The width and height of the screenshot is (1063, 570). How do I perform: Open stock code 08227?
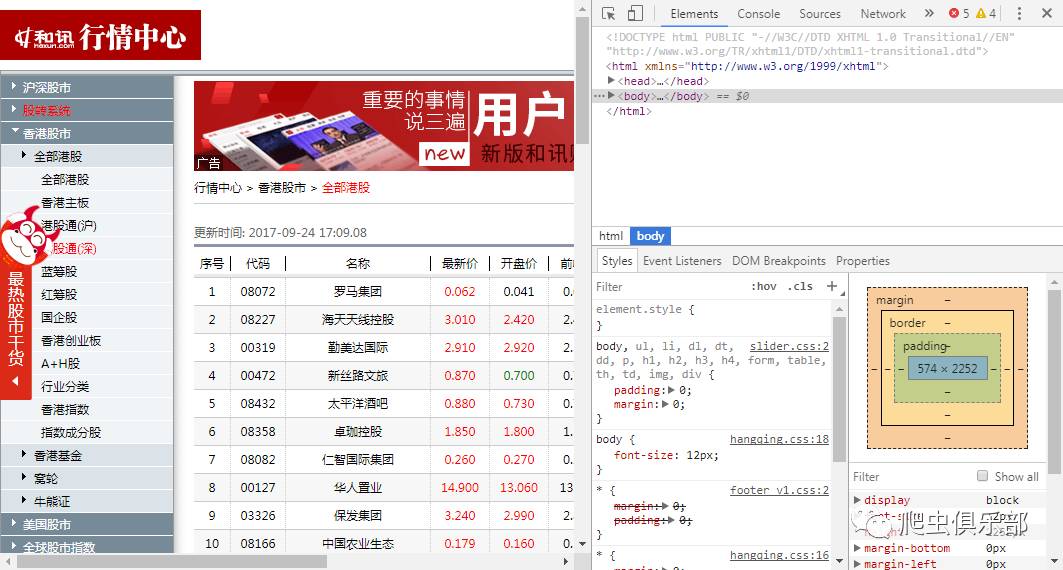258,319
